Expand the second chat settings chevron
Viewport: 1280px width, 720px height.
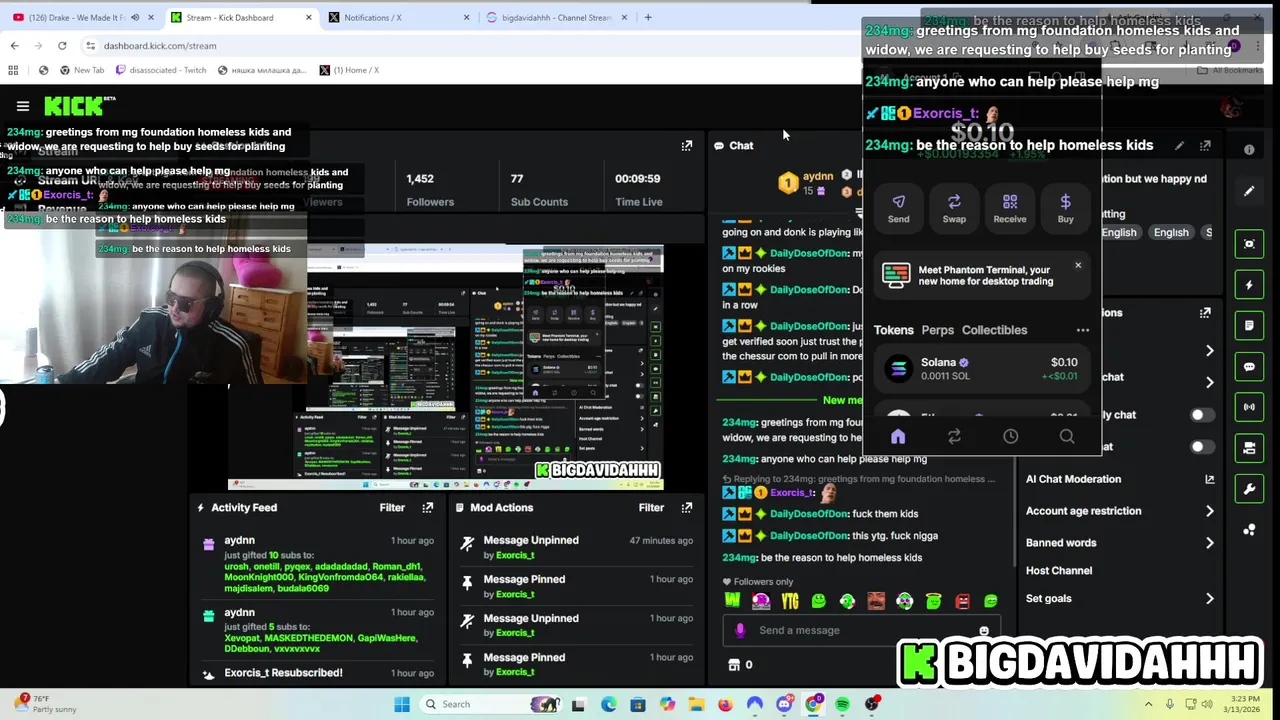(x=1209, y=382)
